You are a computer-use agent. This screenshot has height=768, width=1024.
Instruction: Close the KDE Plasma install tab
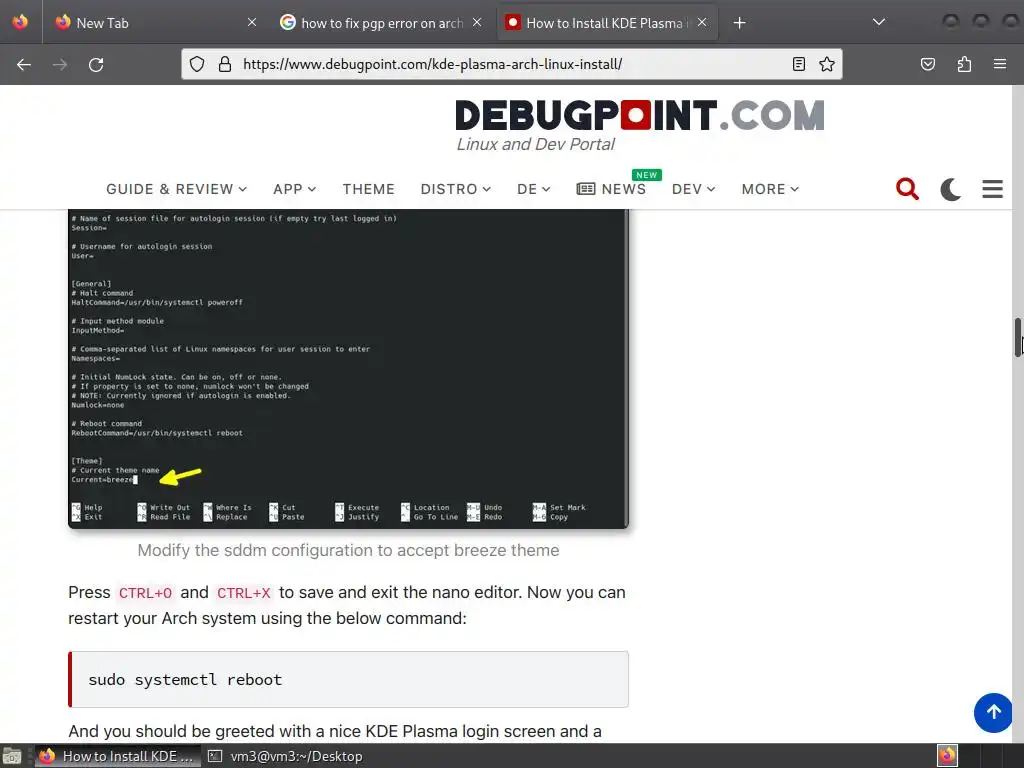[702, 22]
